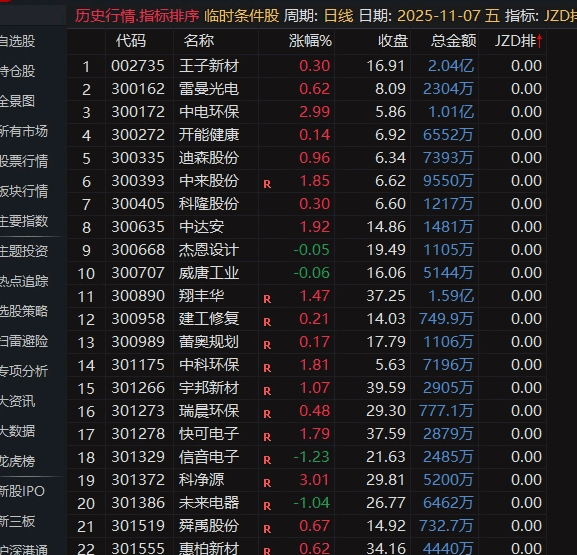
Task: Click closing price 39.59 of 宇邦新材
Action: click(386, 388)
